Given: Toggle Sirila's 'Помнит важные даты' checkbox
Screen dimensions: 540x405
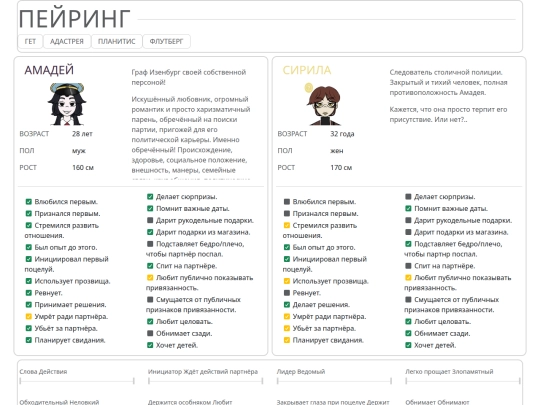Looking at the screenshot, I should [408, 208].
